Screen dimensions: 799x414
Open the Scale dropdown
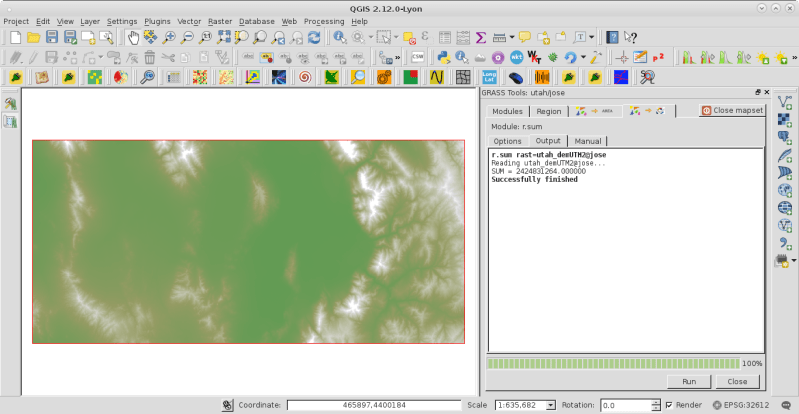click(x=551, y=405)
